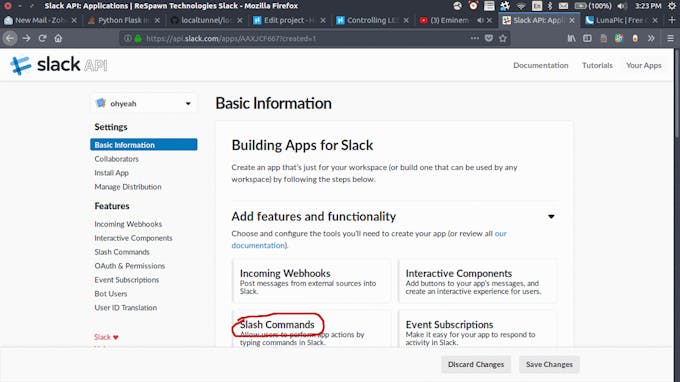The image size is (680, 382).
Task: Go back with the browser back arrow
Action: [x=10, y=38]
